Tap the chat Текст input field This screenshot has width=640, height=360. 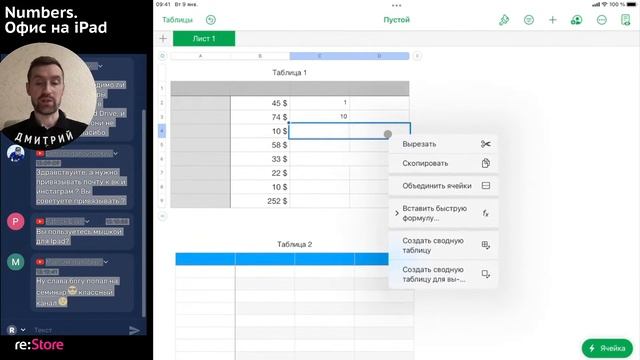point(78,330)
